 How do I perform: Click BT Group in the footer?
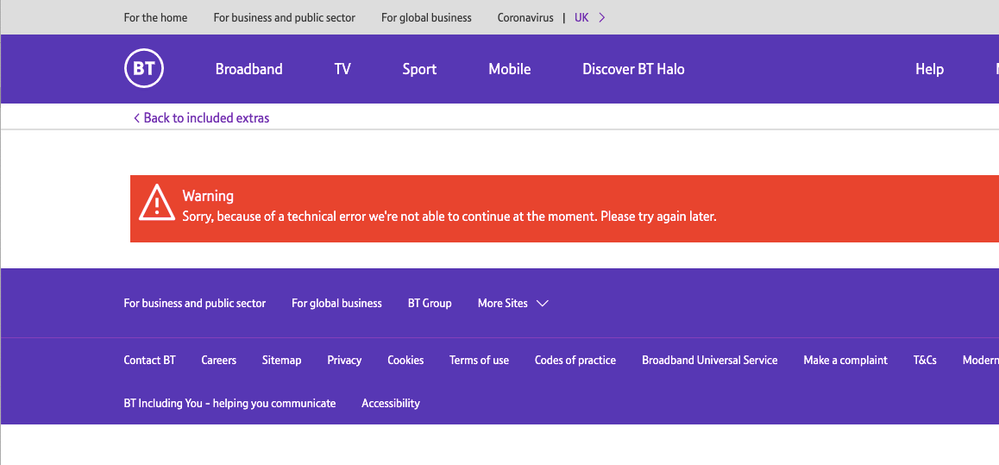point(429,303)
